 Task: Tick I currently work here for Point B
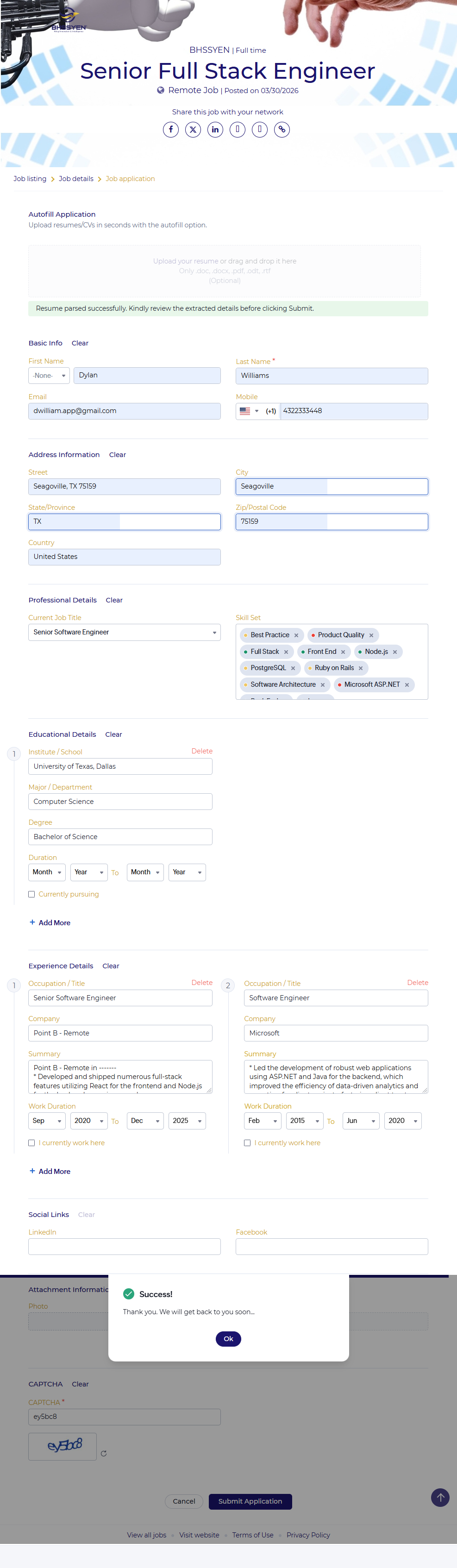[31, 1142]
